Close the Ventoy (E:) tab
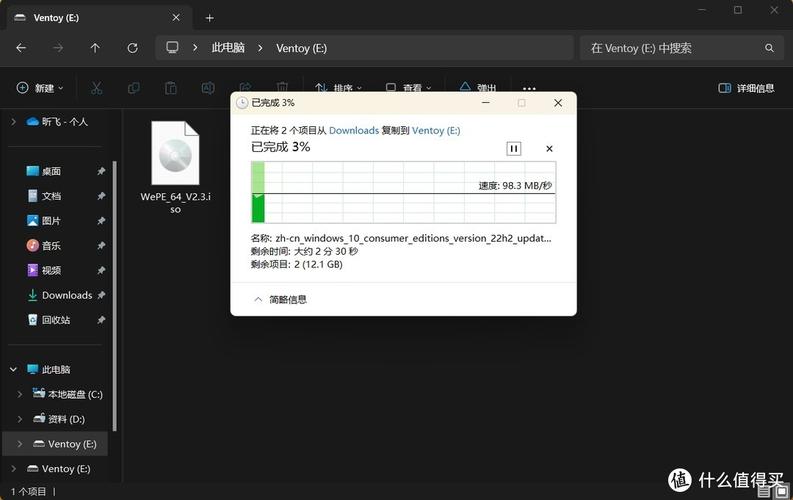Screen dimensions: 793x500 pyautogui.click(x=176, y=18)
